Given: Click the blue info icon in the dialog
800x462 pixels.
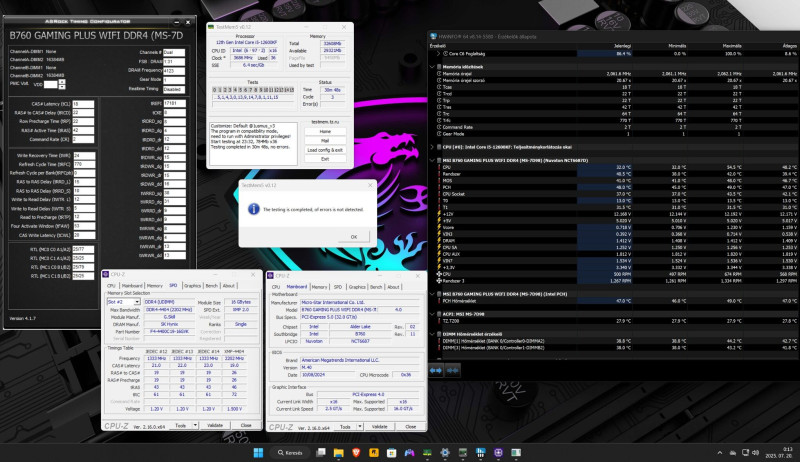Looking at the screenshot, I should 254,209.
